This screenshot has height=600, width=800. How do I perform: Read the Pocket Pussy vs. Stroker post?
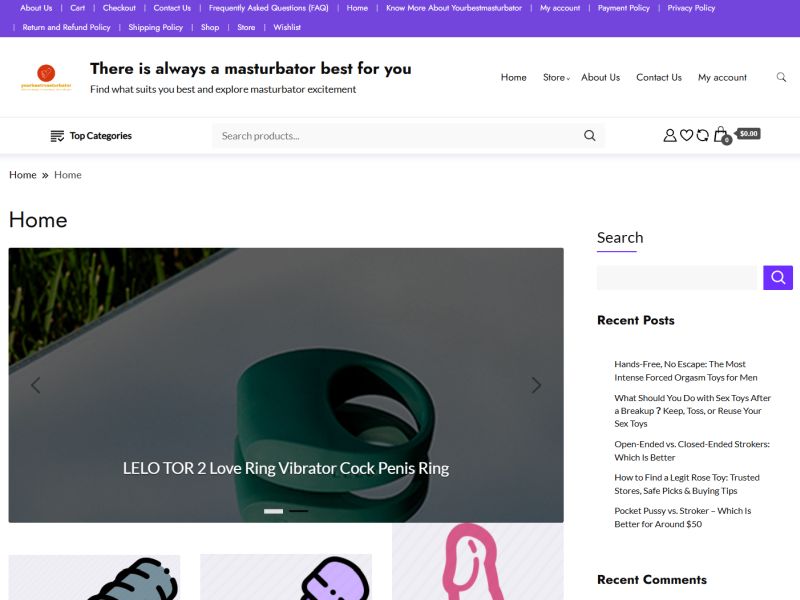point(683,517)
